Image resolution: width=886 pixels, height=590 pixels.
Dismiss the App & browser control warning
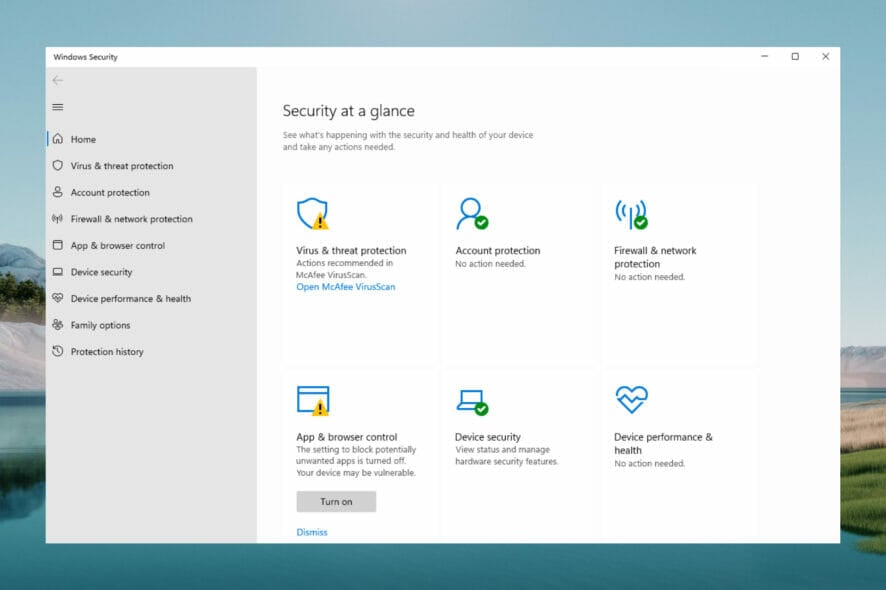point(311,532)
